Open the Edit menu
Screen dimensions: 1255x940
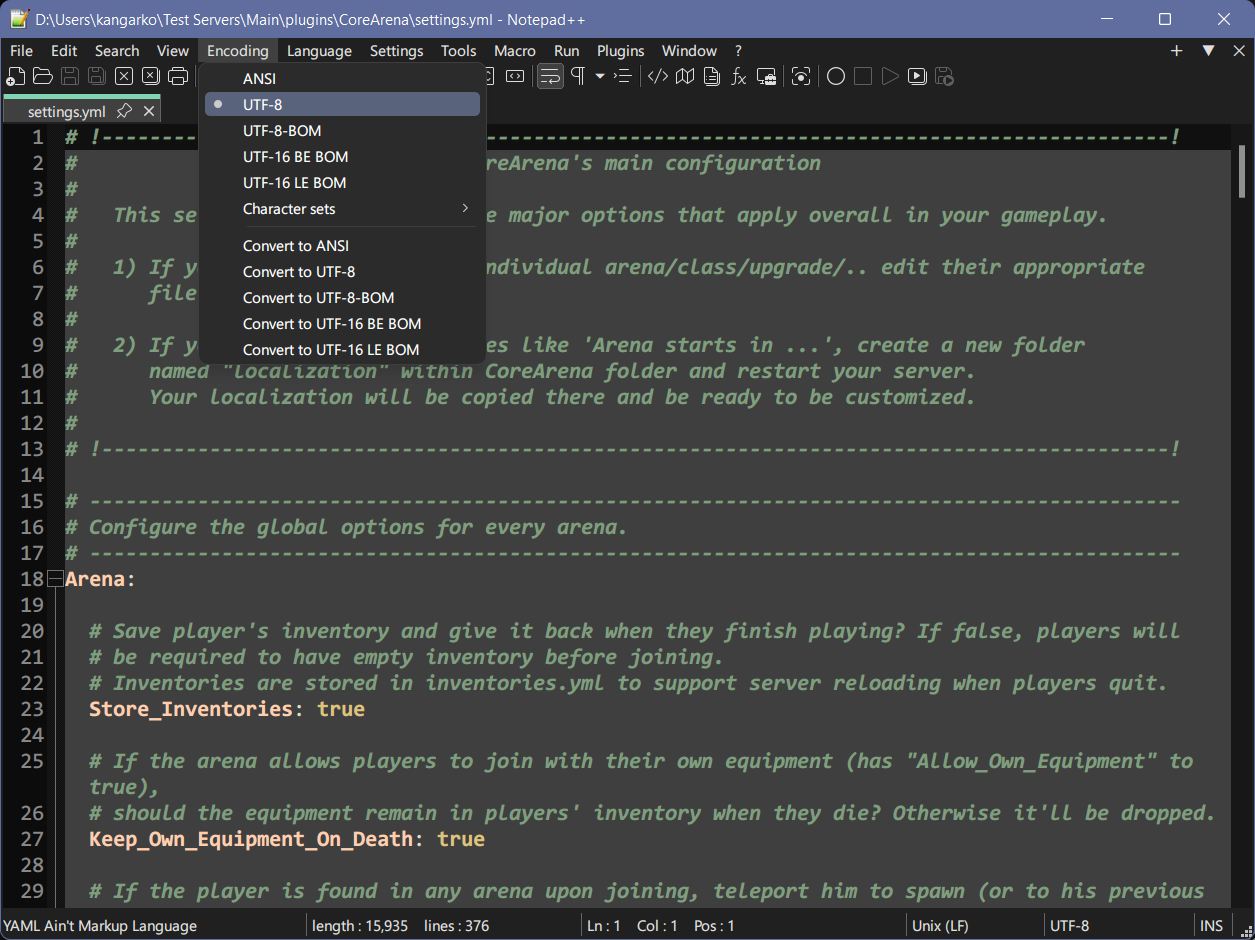pos(64,51)
